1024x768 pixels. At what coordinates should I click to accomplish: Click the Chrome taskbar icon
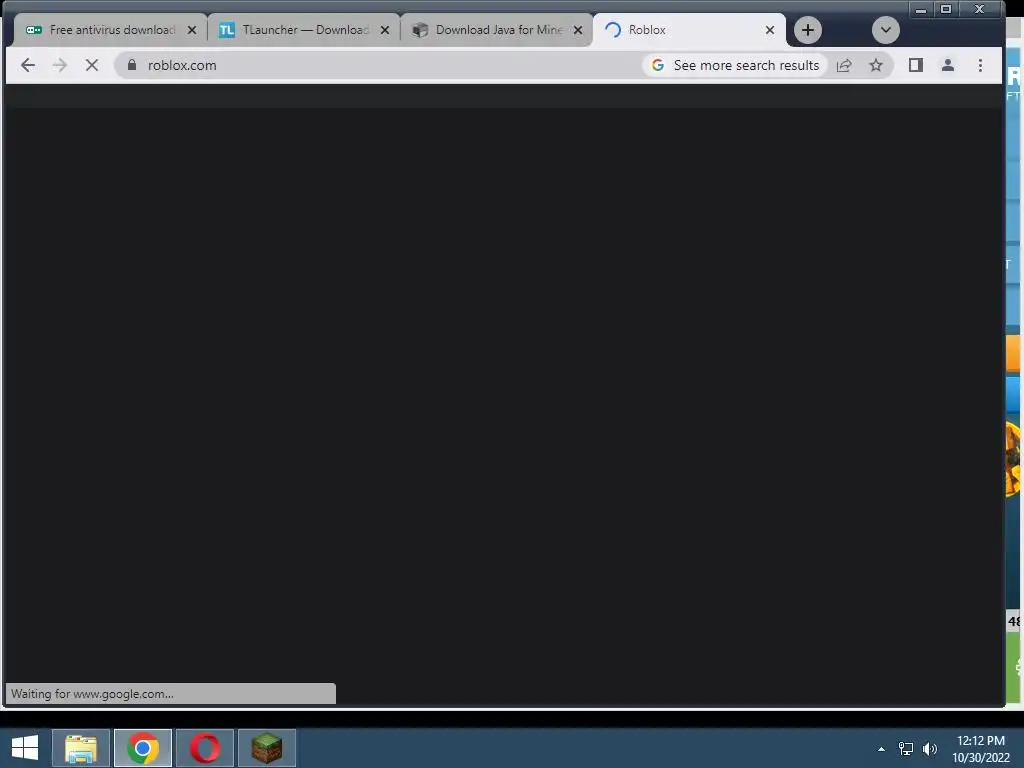(143, 748)
